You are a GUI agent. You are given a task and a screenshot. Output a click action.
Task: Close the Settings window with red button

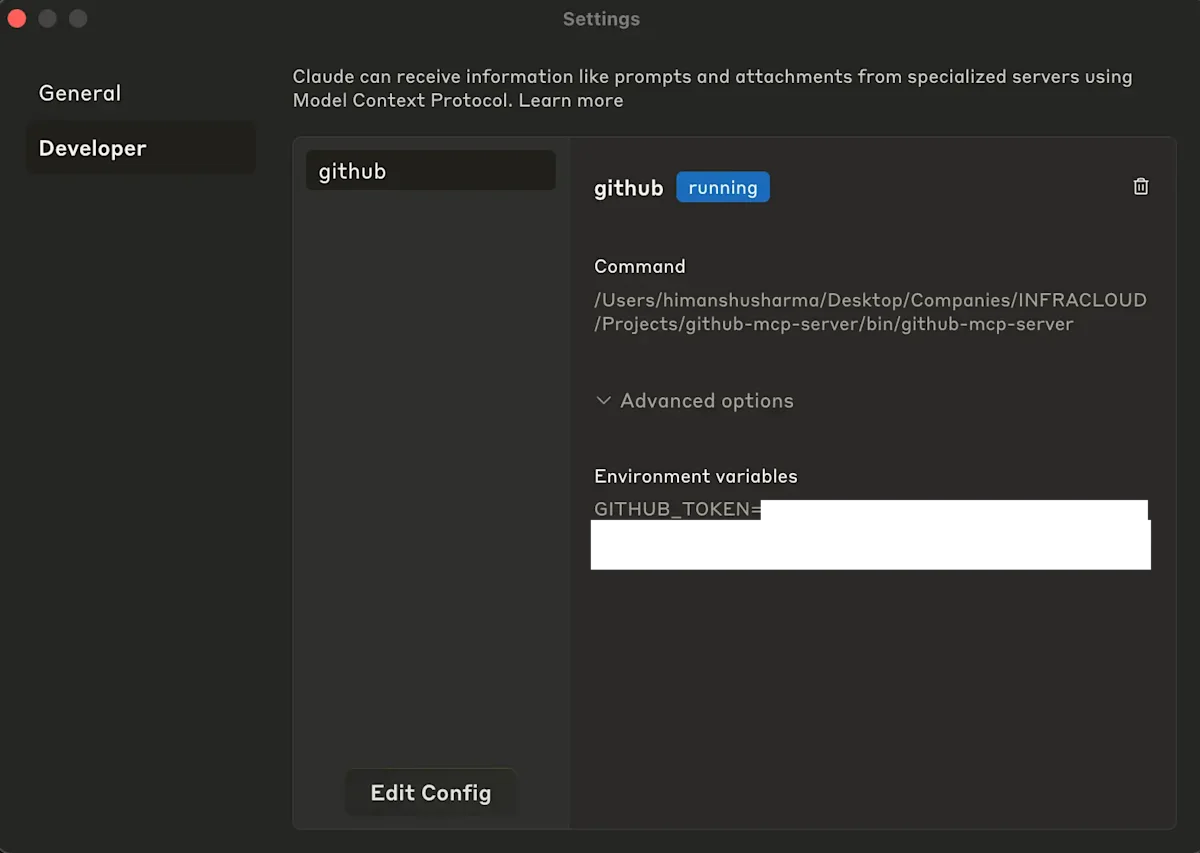[x=17, y=18]
